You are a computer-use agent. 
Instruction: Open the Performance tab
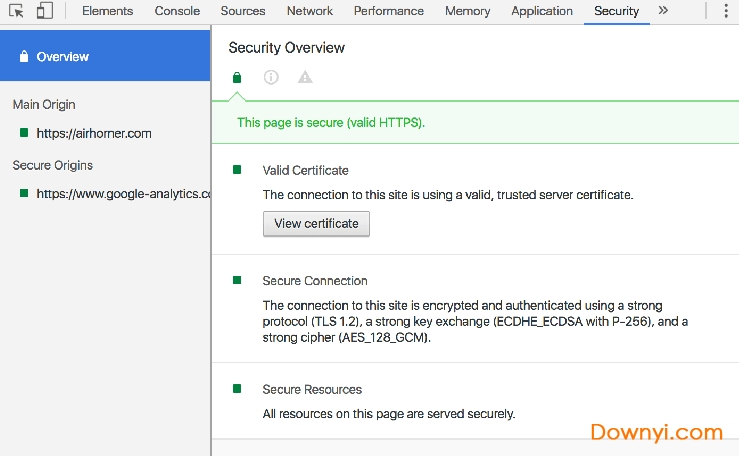point(389,11)
